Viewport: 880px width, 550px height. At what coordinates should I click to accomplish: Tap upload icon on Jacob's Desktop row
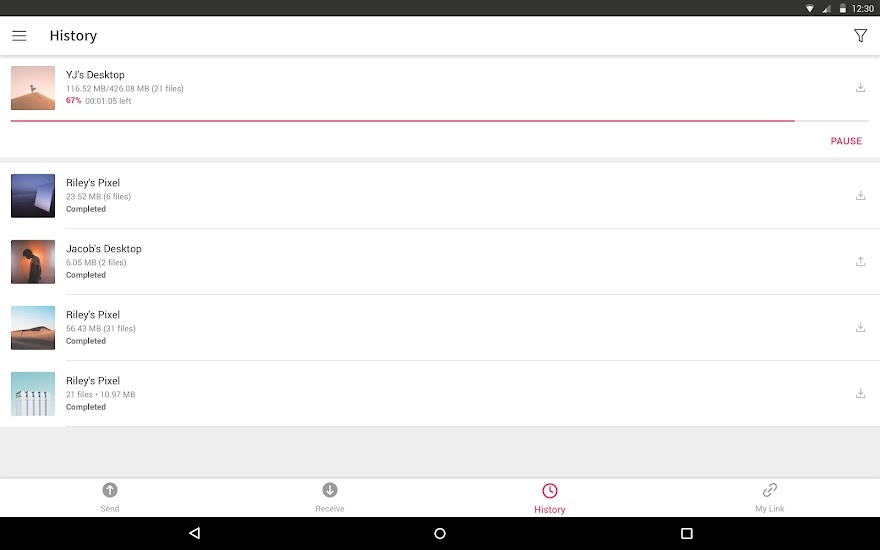tap(860, 262)
